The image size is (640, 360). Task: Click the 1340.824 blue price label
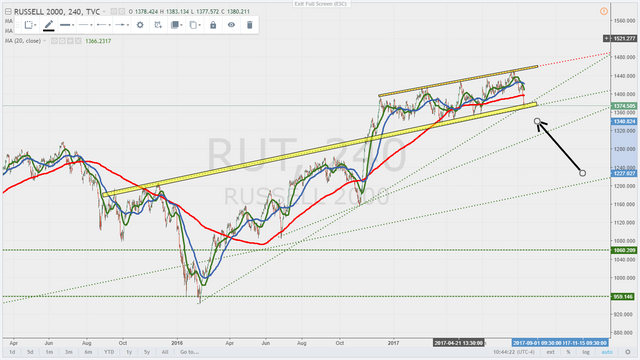(x=624, y=122)
